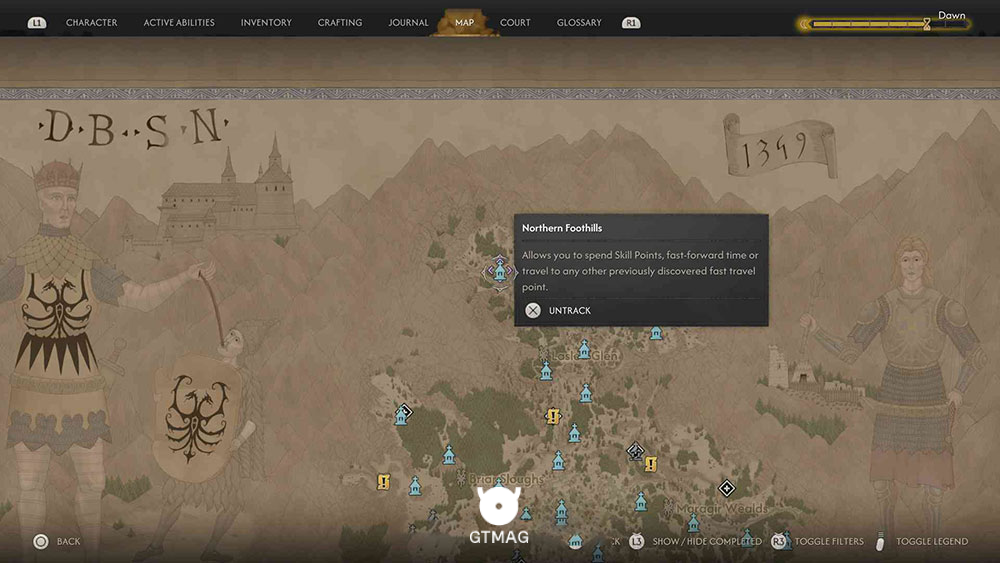Select the shrine right of the far-west yellow marker
Screen dimensions: 1000x563
[415, 486]
